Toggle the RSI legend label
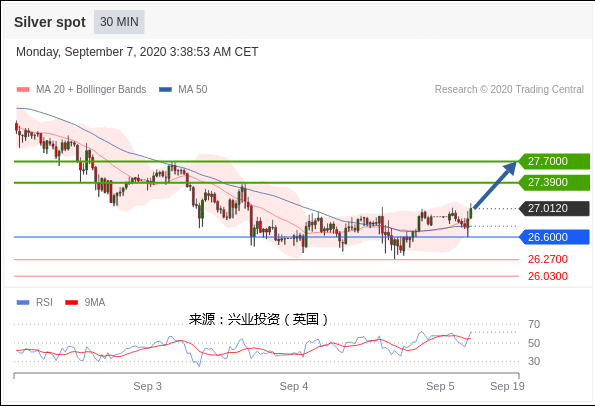 (x=44, y=302)
